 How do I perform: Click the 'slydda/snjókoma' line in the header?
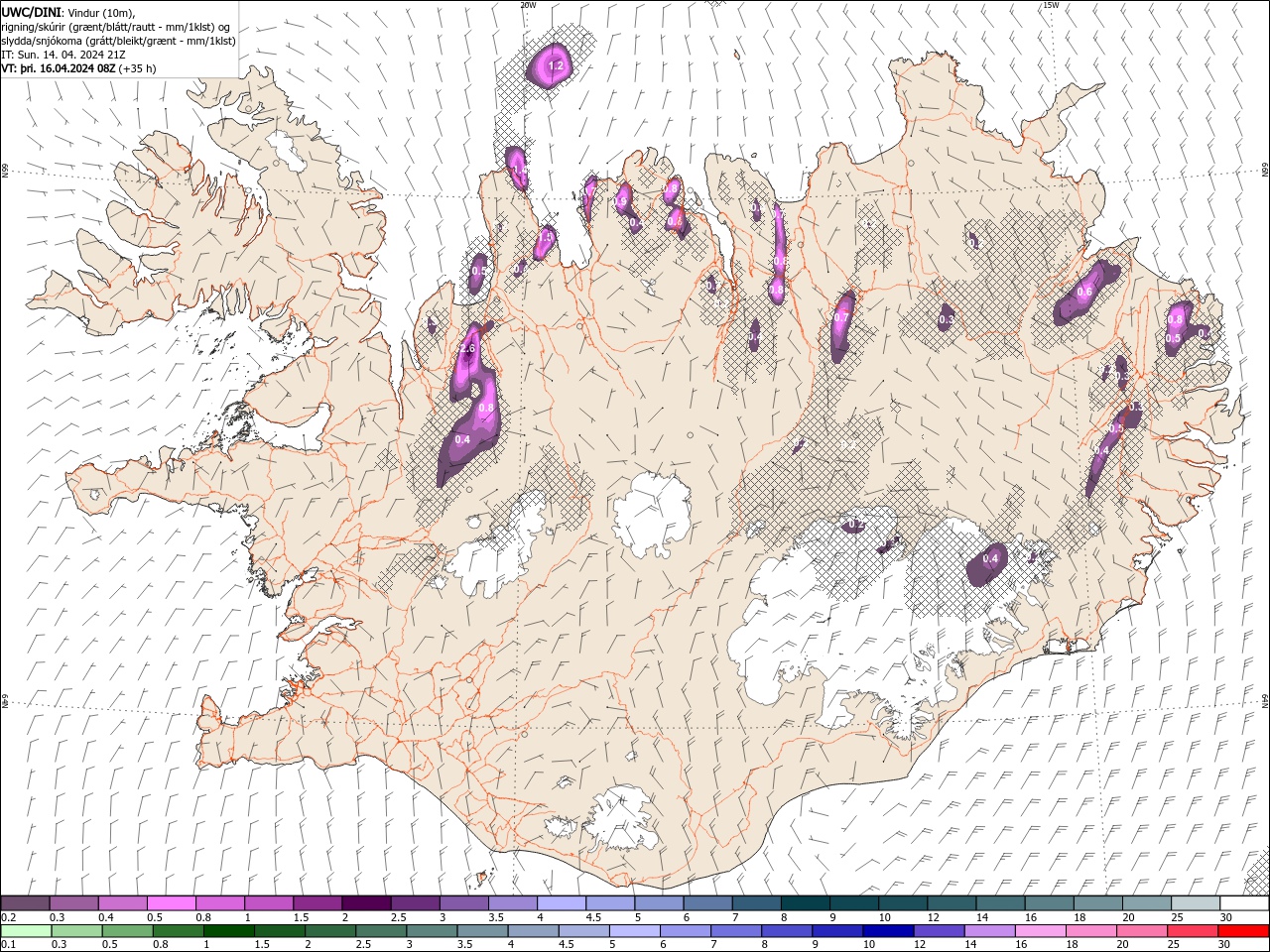coord(119,41)
